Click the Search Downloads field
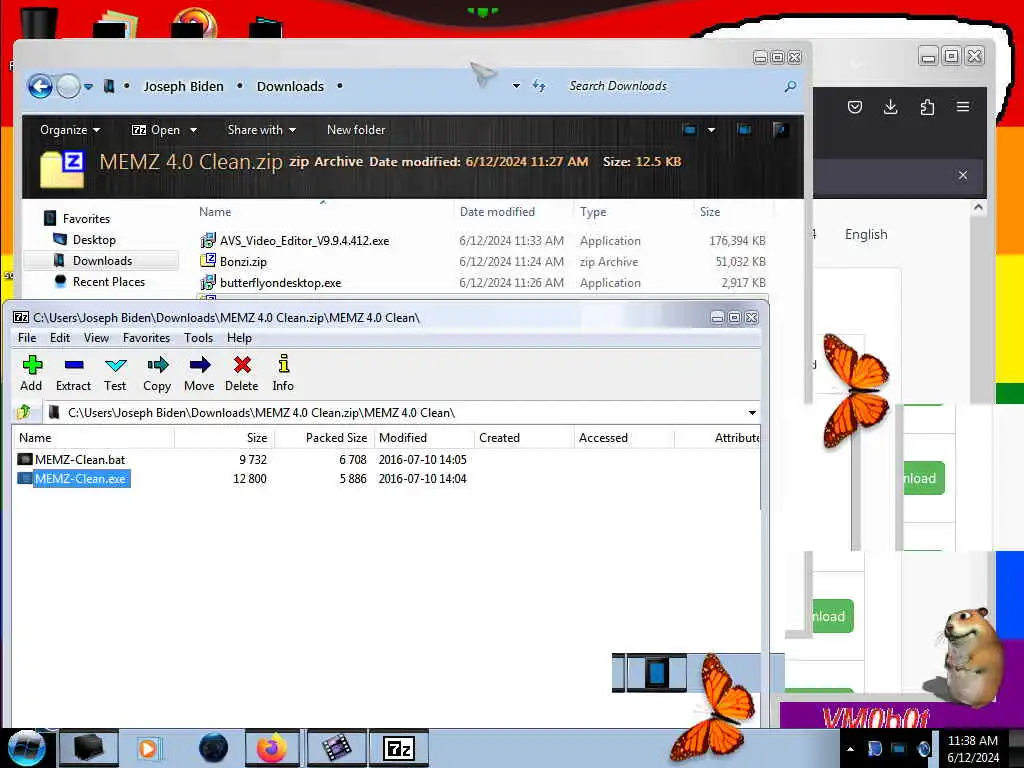Image resolution: width=1024 pixels, height=768 pixels. (x=673, y=86)
